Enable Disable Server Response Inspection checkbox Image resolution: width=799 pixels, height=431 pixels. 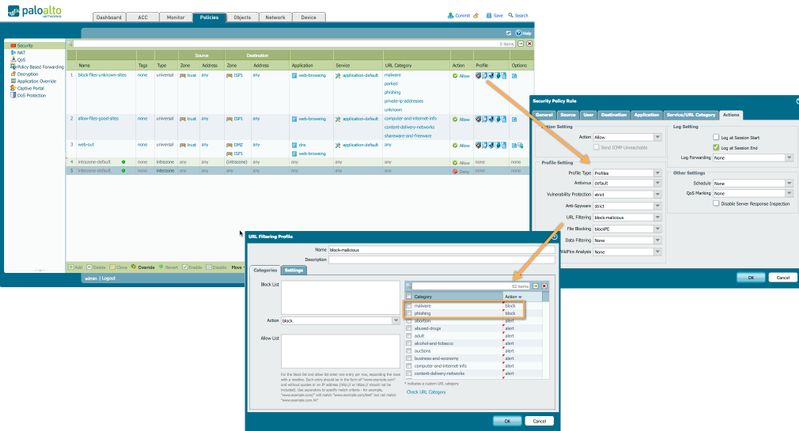(716, 203)
